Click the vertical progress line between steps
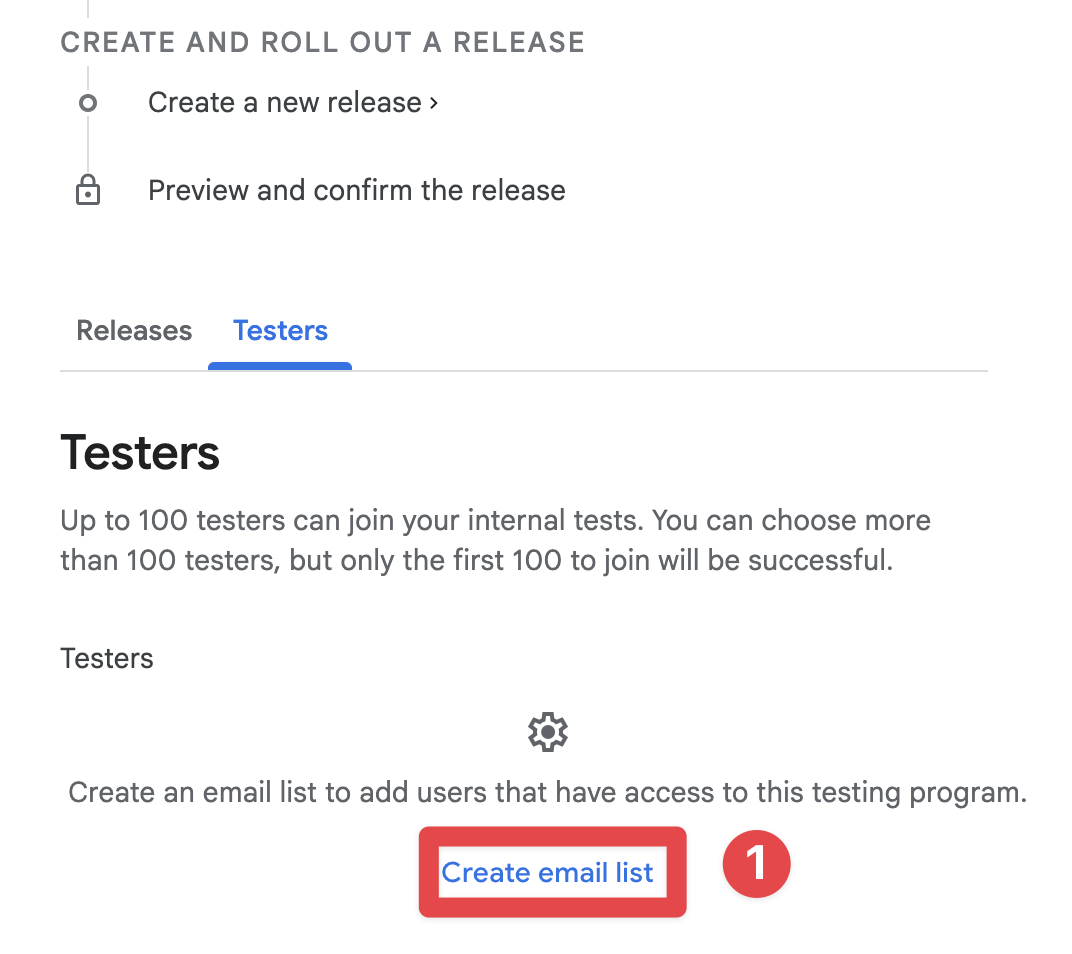The width and height of the screenshot is (1072, 954). [88, 145]
